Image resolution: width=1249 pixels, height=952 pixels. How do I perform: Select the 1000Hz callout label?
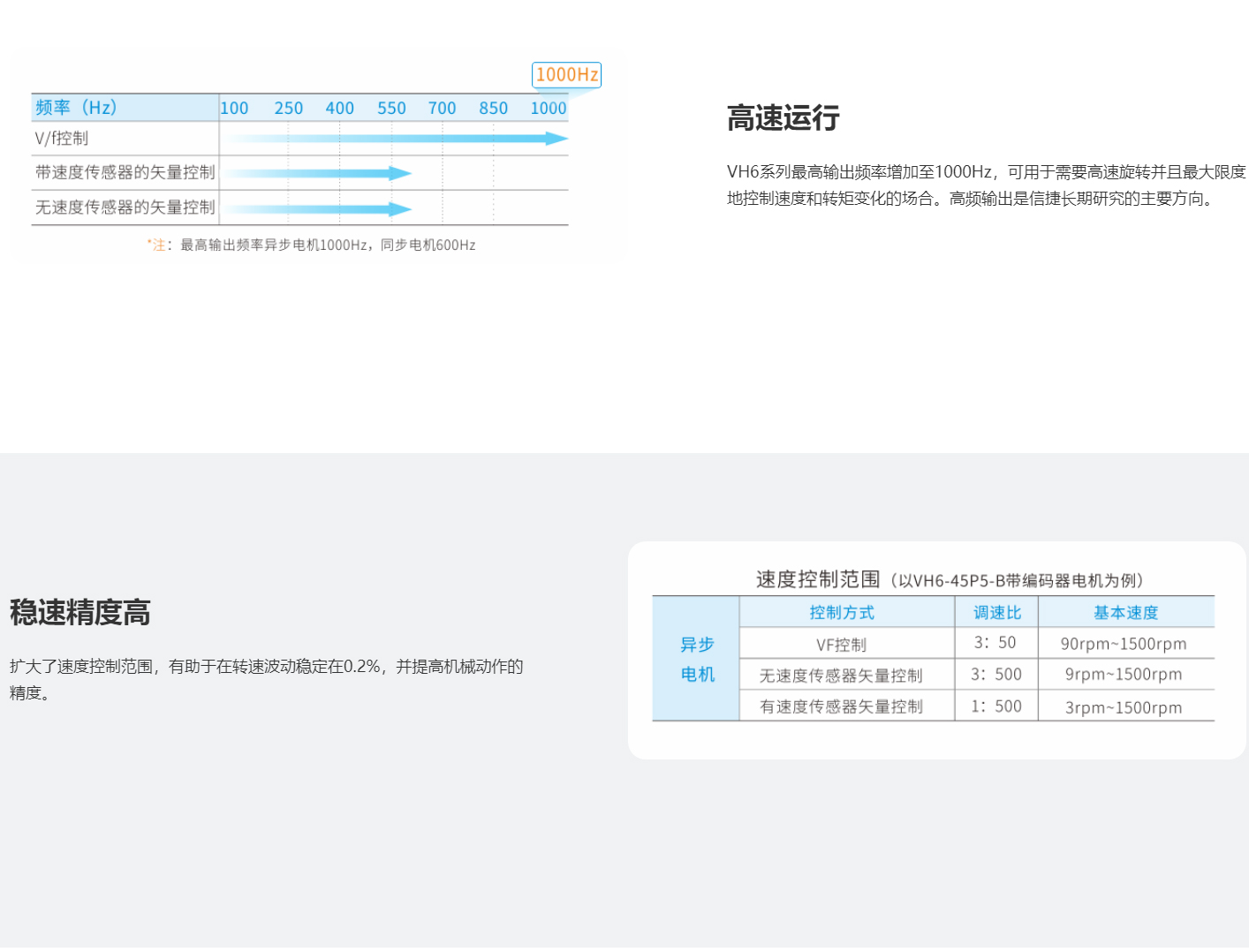(x=566, y=75)
